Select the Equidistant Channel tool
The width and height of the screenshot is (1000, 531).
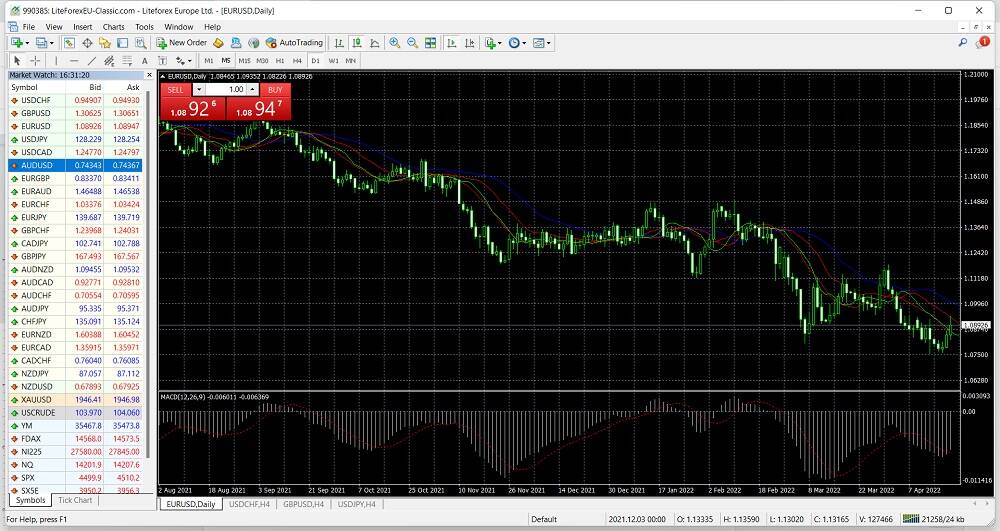(109, 61)
